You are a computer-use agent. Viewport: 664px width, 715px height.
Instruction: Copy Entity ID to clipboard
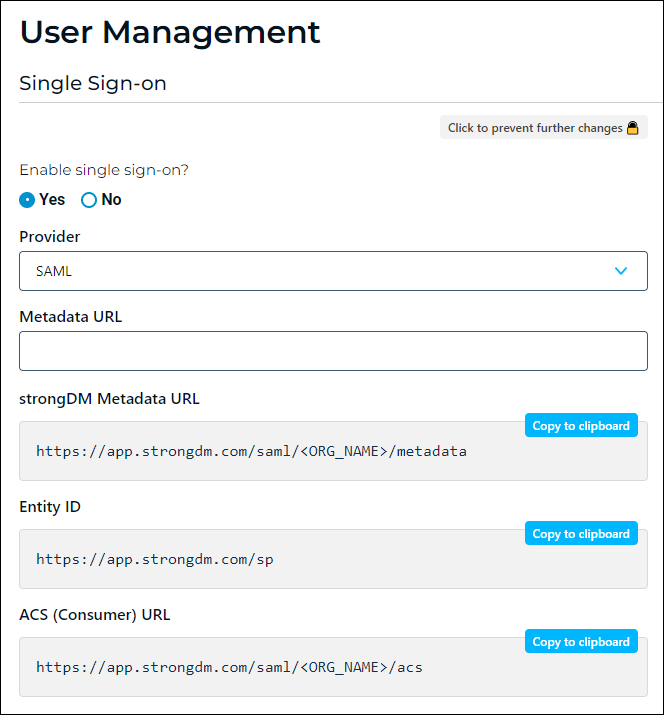(581, 534)
